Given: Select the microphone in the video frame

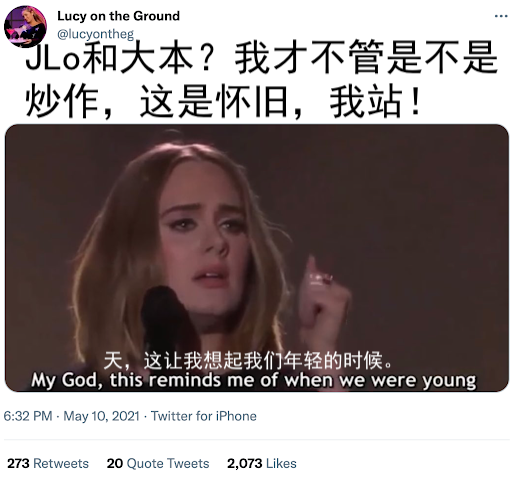Looking at the screenshot, I should coord(168,318).
